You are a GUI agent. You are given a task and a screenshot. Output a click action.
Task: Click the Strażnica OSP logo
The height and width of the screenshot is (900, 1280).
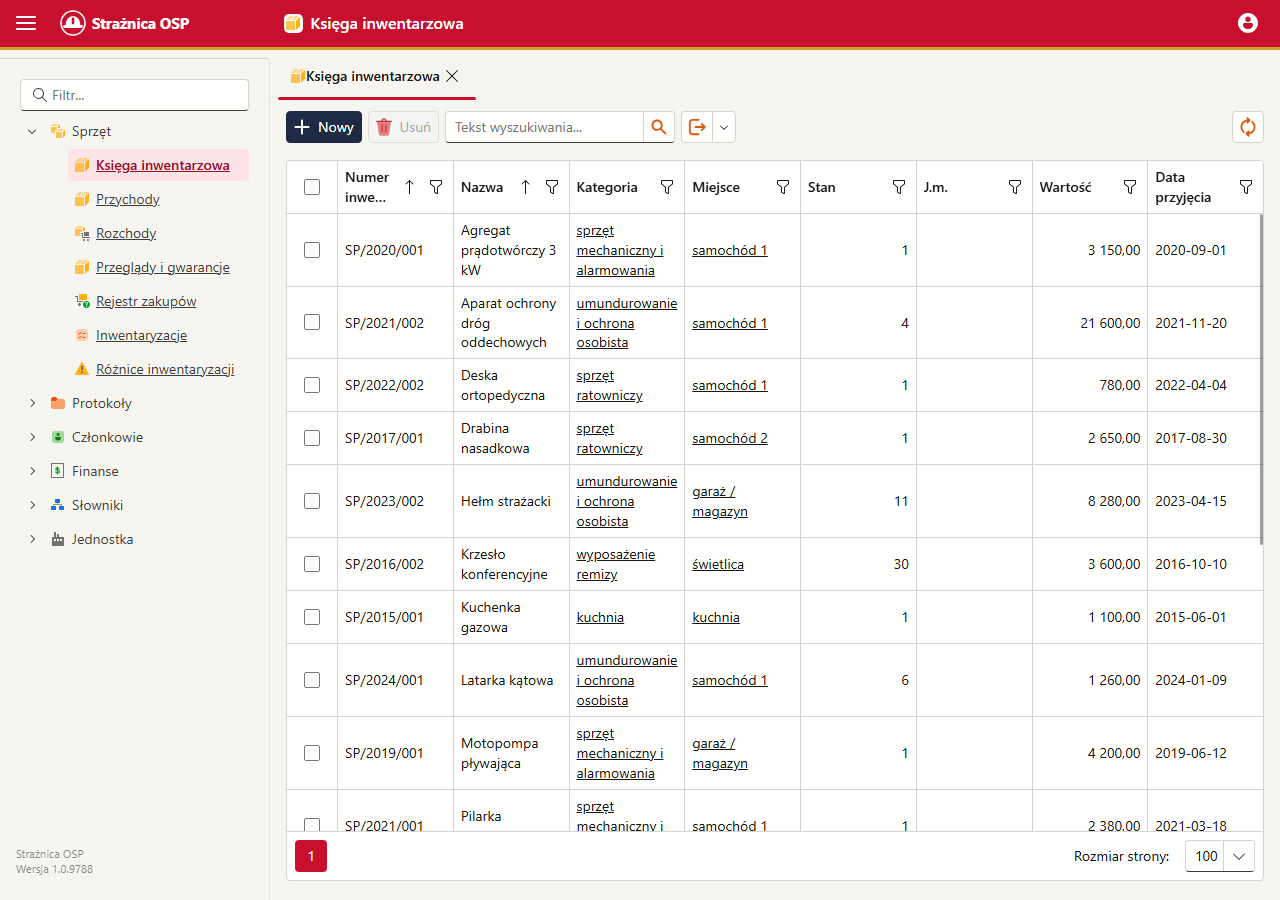(124, 23)
